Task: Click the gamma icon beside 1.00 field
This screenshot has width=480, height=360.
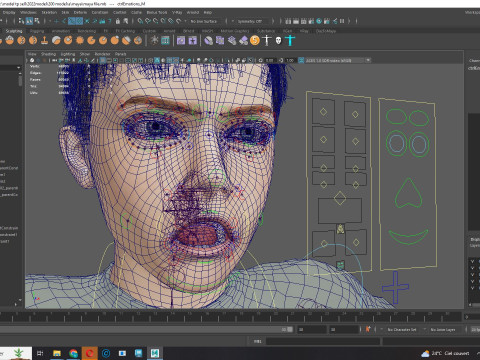Action: pyautogui.click(x=281, y=60)
